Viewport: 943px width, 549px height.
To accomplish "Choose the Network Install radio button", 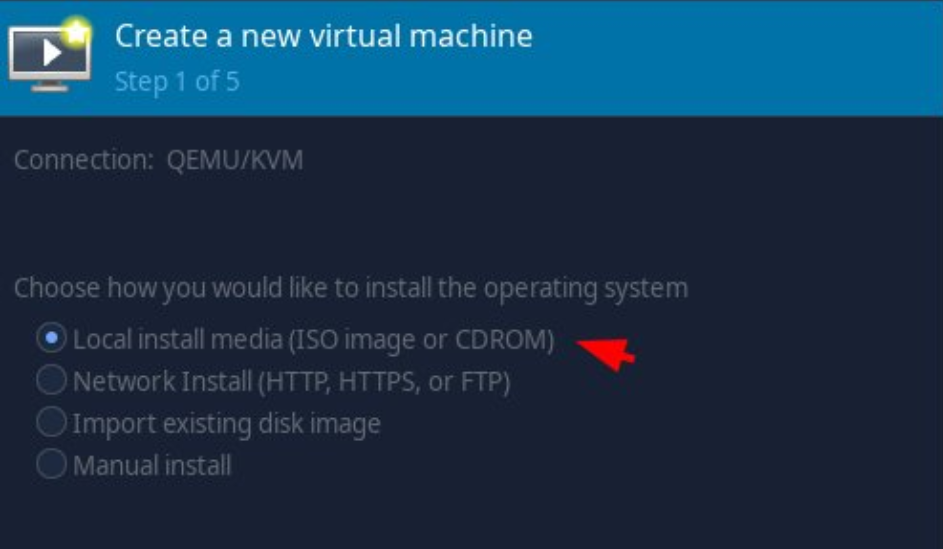I will (x=51, y=381).
